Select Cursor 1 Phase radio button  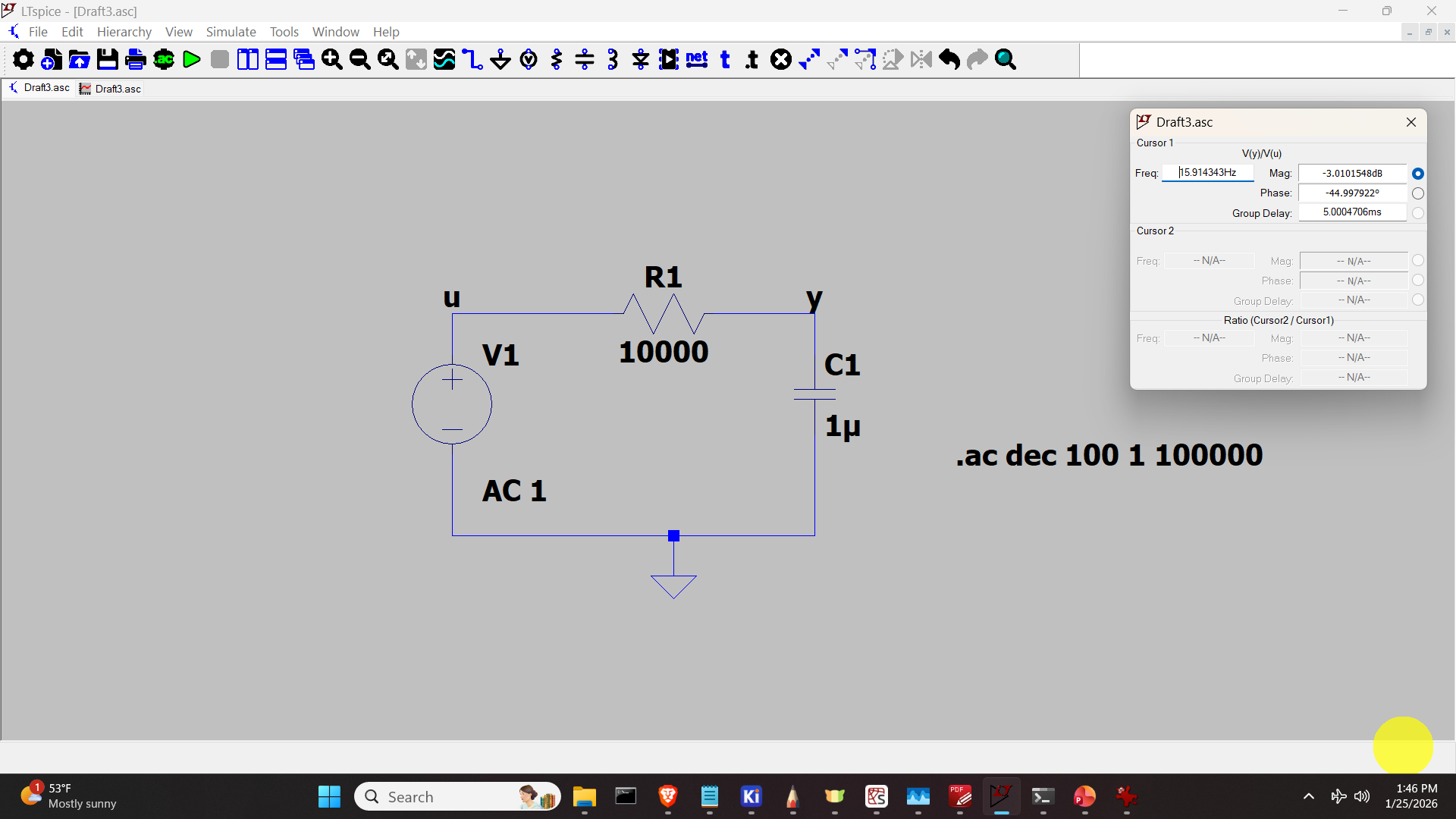pyautogui.click(x=1417, y=193)
